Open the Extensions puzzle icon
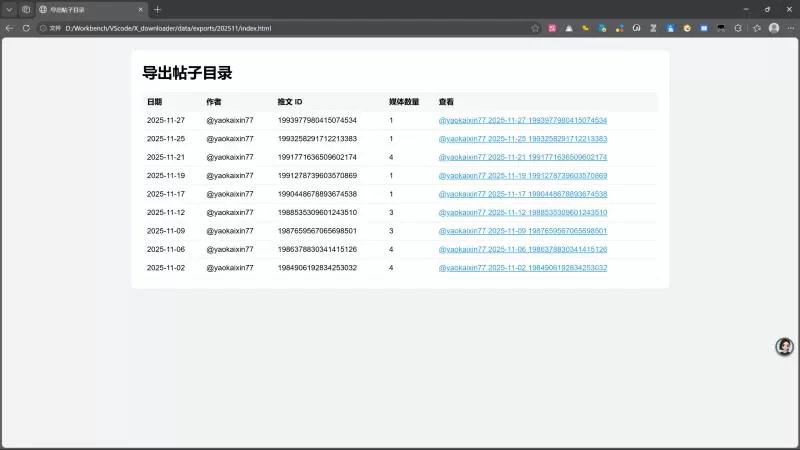This screenshot has width=800, height=450. point(738,28)
